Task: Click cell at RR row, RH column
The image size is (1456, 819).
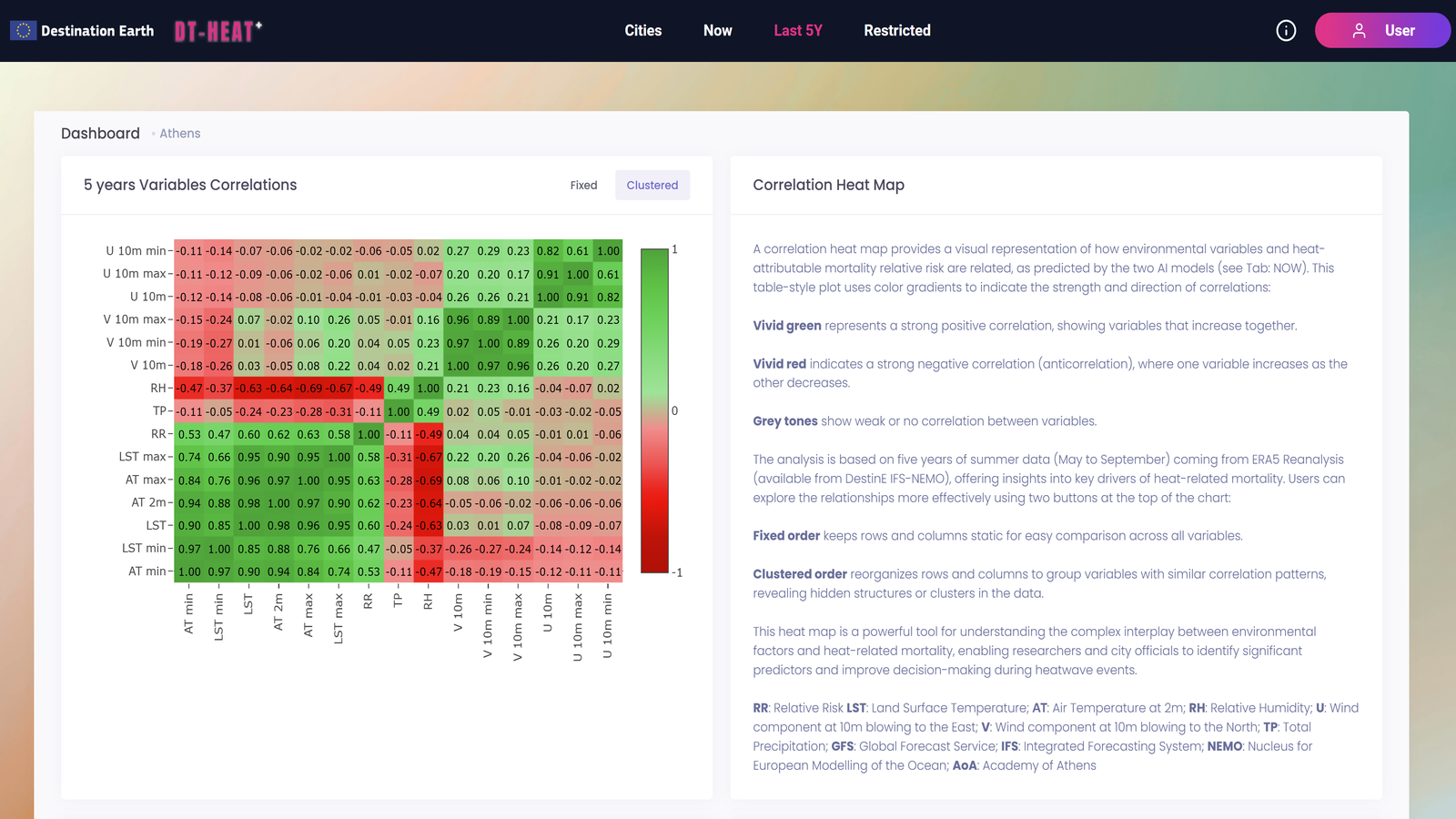Action: [429, 434]
